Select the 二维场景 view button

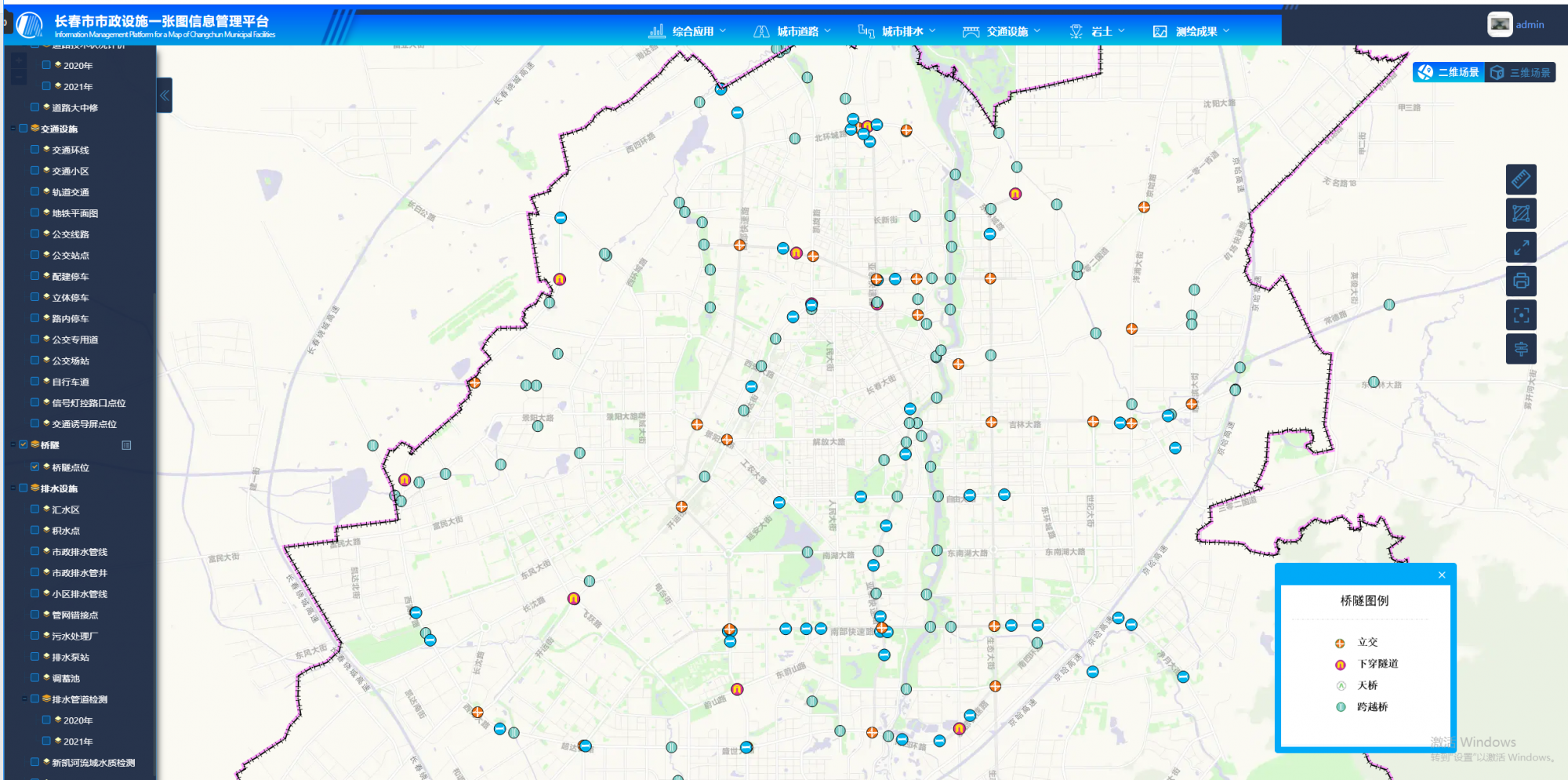pyautogui.click(x=1449, y=73)
